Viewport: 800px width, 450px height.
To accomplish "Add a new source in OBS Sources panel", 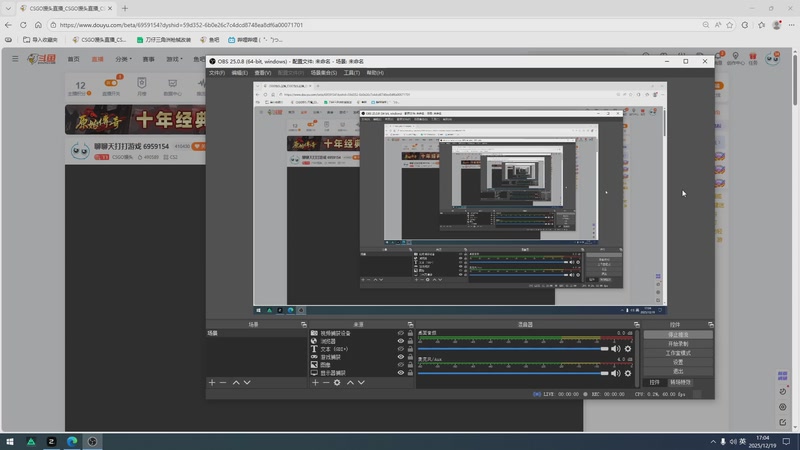I will (x=315, y=382).
